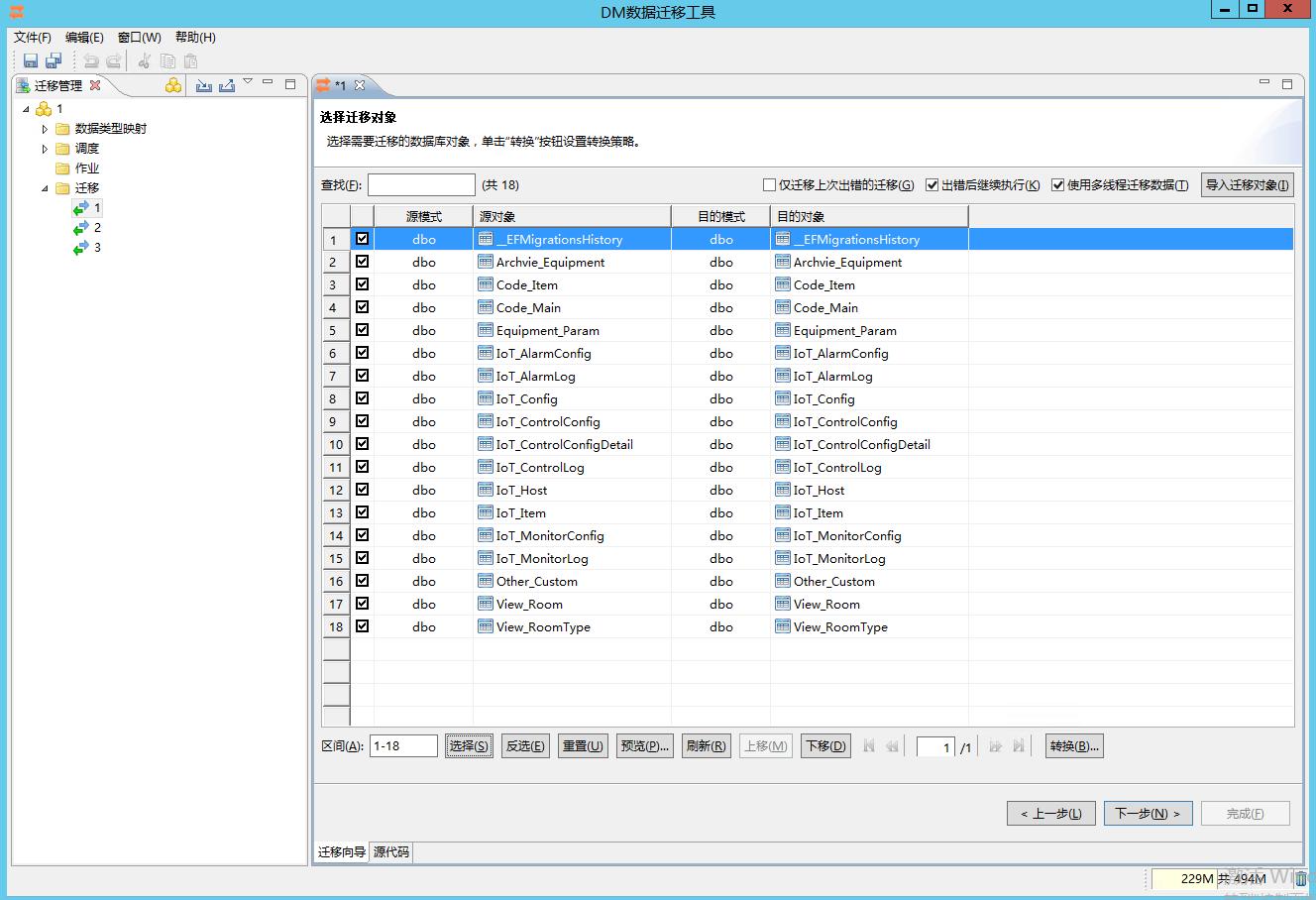Expand 数据类型映射 folder
Viewport: 1316px width, 900px height.
pyautogui.click(x=45, y=129)
